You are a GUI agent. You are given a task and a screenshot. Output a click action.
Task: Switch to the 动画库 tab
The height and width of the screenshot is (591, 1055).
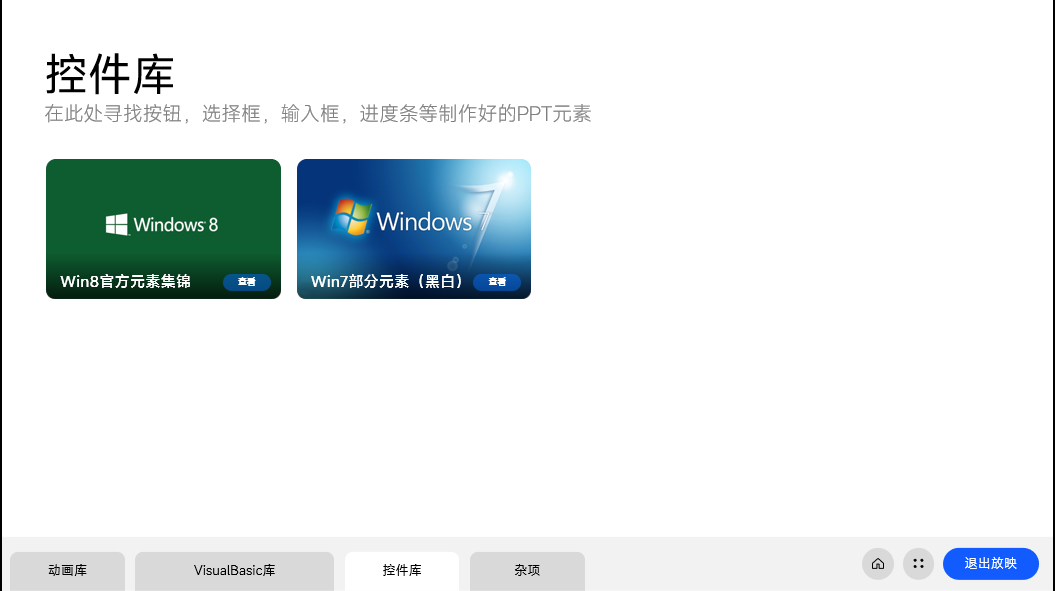[68, 571]
